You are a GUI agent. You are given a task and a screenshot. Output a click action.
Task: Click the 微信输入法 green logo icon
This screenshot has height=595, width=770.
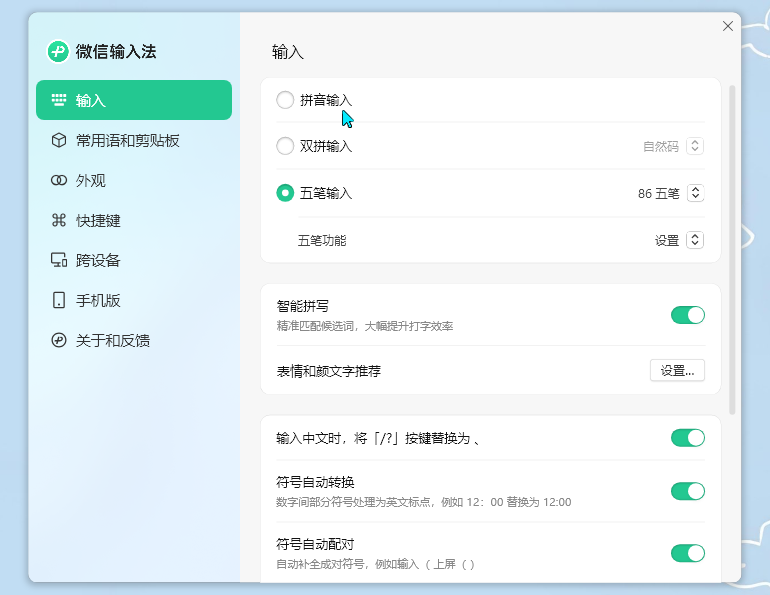(58, 52)
